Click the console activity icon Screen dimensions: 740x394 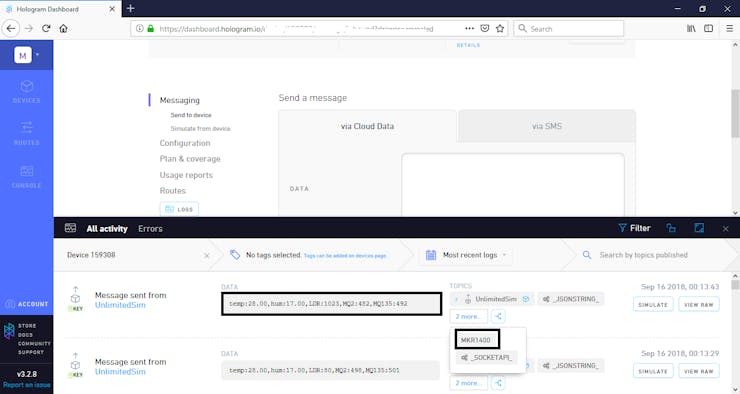(70, 228)
